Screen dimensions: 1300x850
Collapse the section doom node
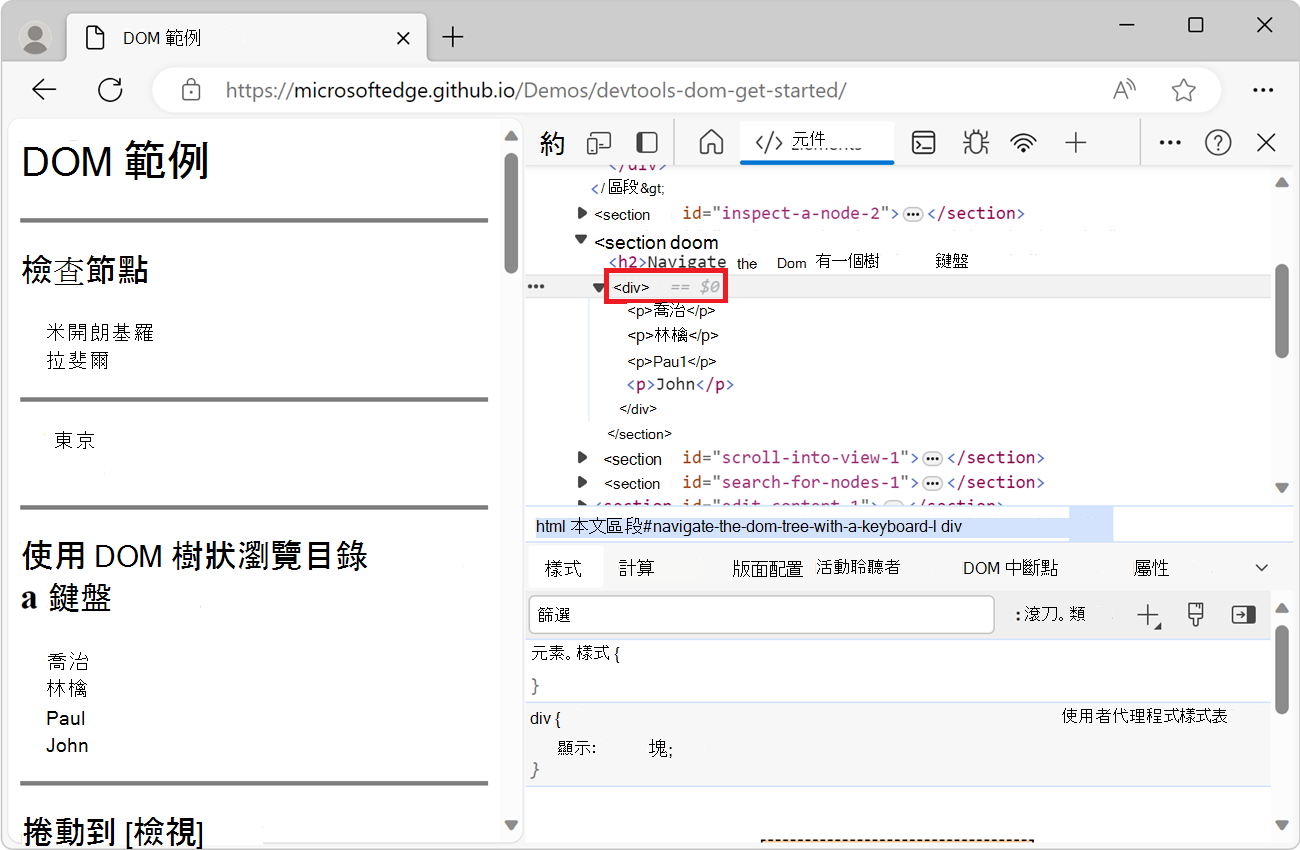pyautogui.click(x=581, y=240)
